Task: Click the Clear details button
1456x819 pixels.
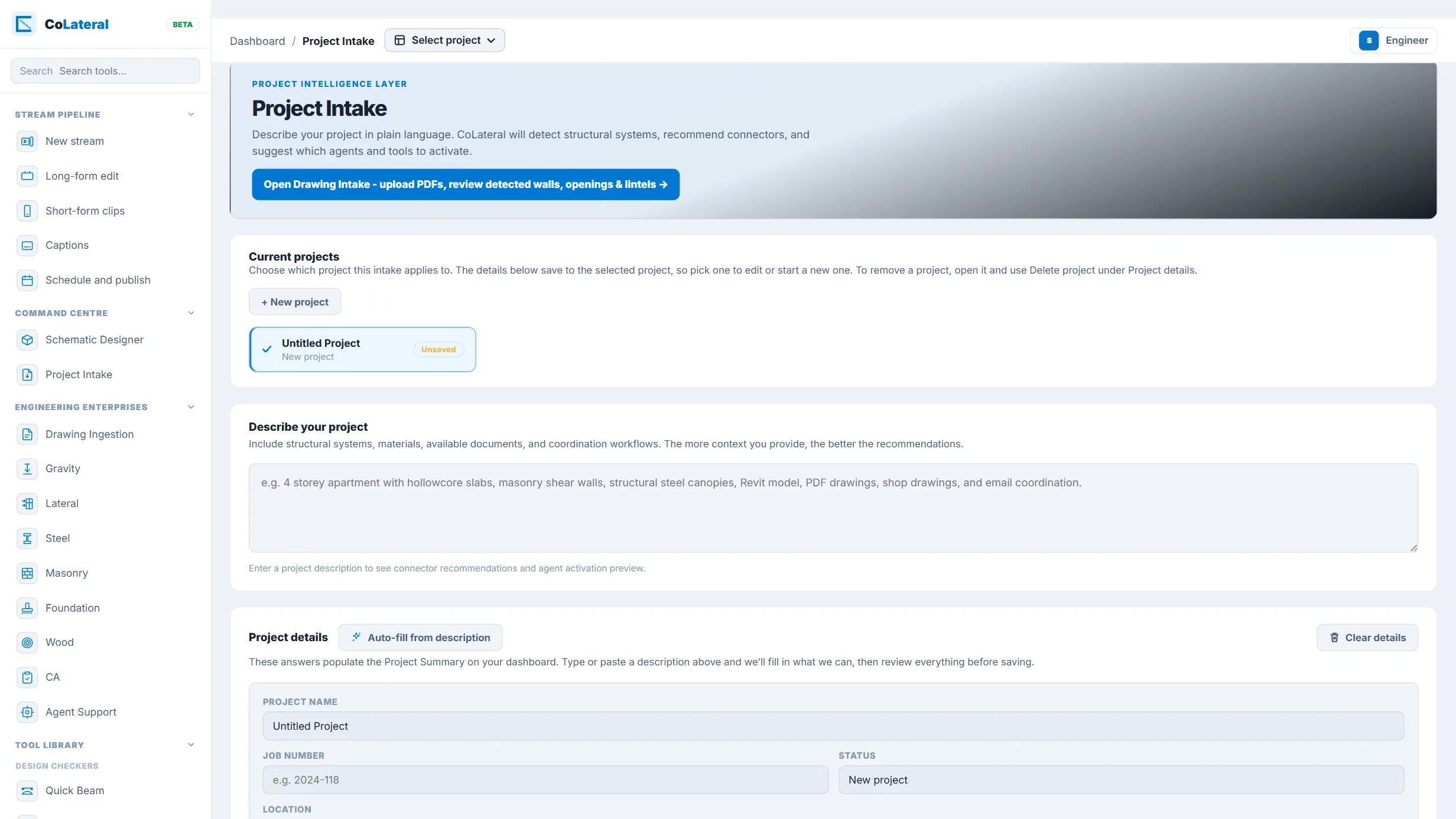Action: [1367, 638]
